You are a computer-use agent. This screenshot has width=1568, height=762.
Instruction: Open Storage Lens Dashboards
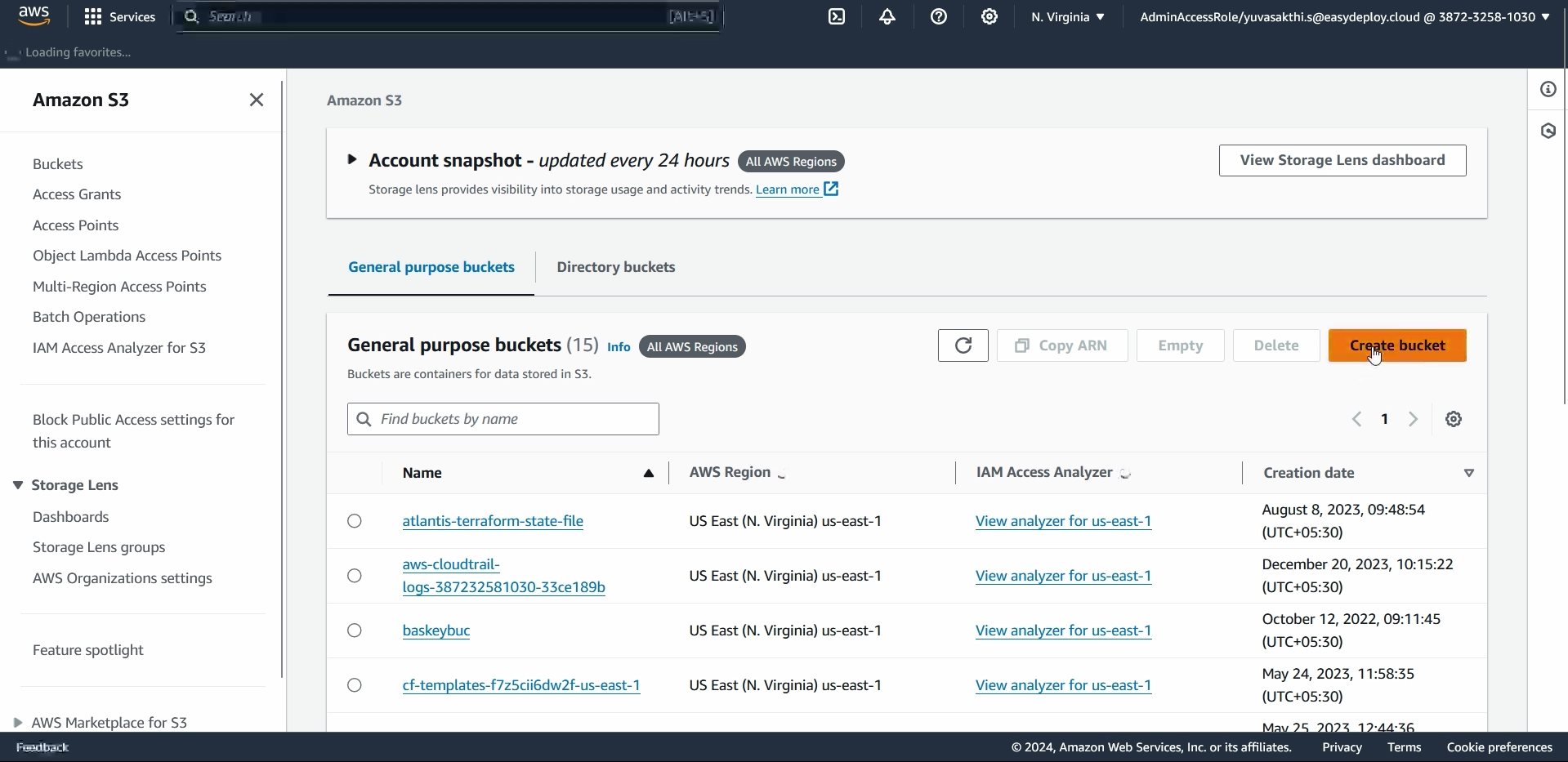pos(71,517)
